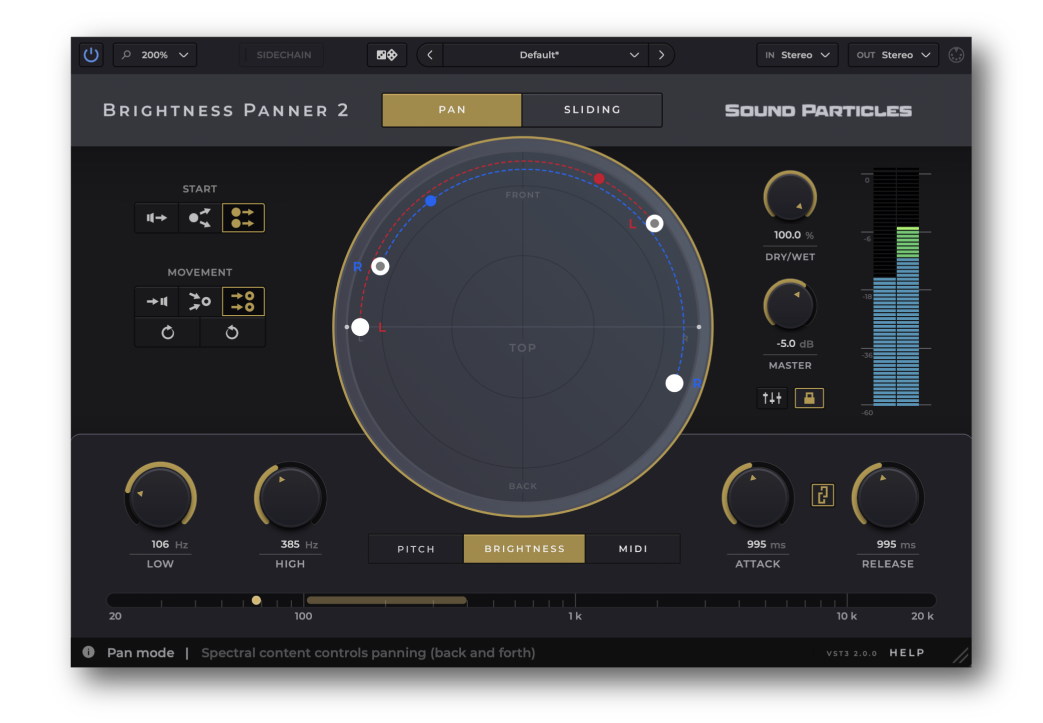The image size is (1043, 723).
Task: Select the BRIGHTNESS control tab
Action: click(x=524, y=549)
